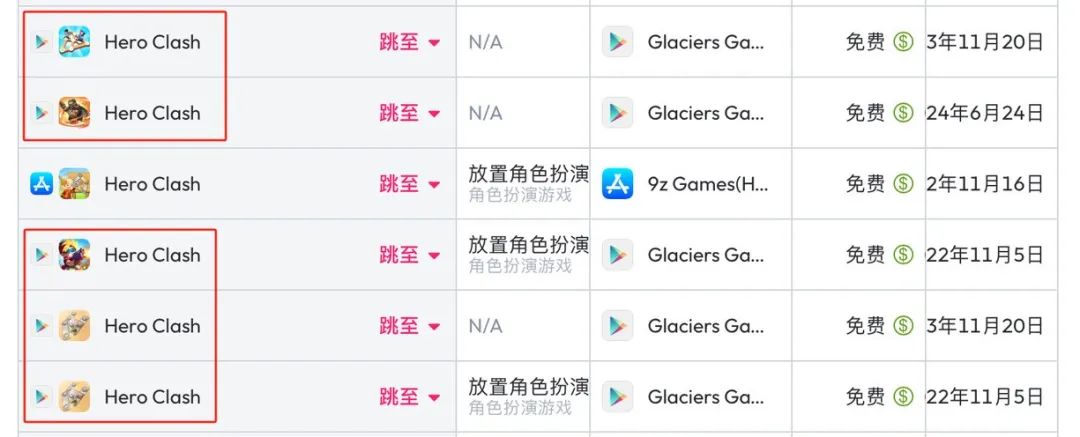Click the Glaciers Ga... publisher in the 24年6月24日 row
The image size is (1080, 437).
(x=705, y=113)
